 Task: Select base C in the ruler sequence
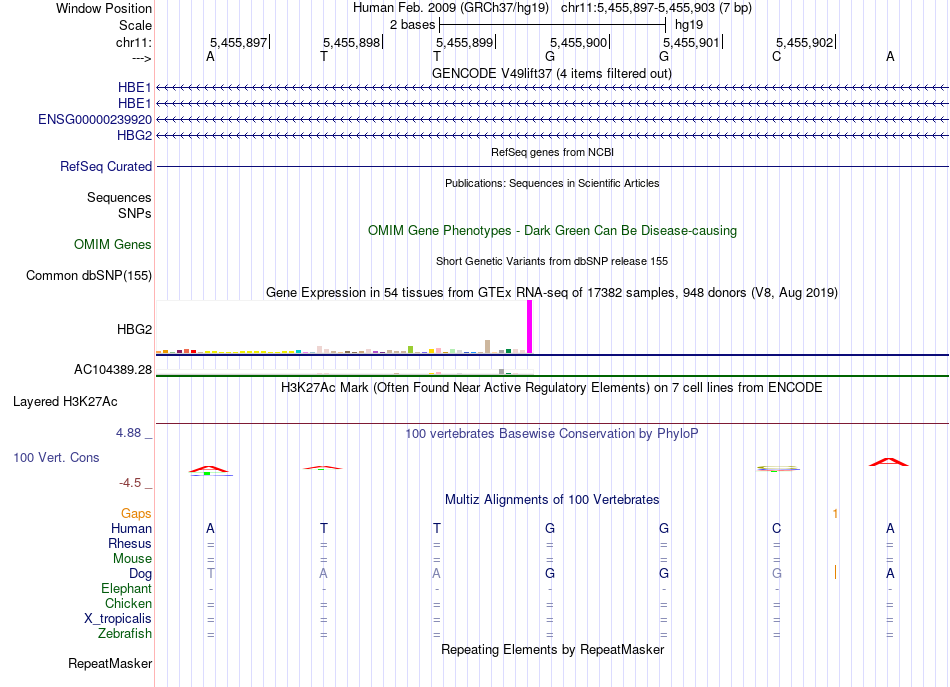(776, 56)
